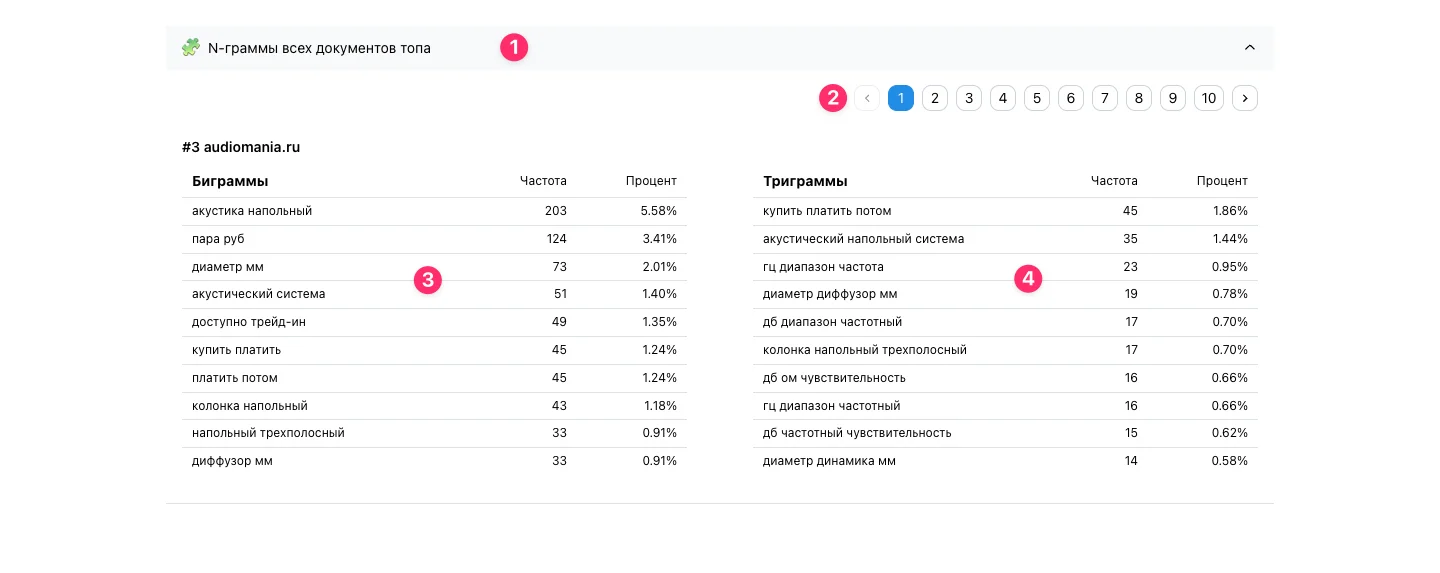Select pagination page 4
Viewport: 1440px width, 573px height.
pyautogui.click(x=1003, y=98)
